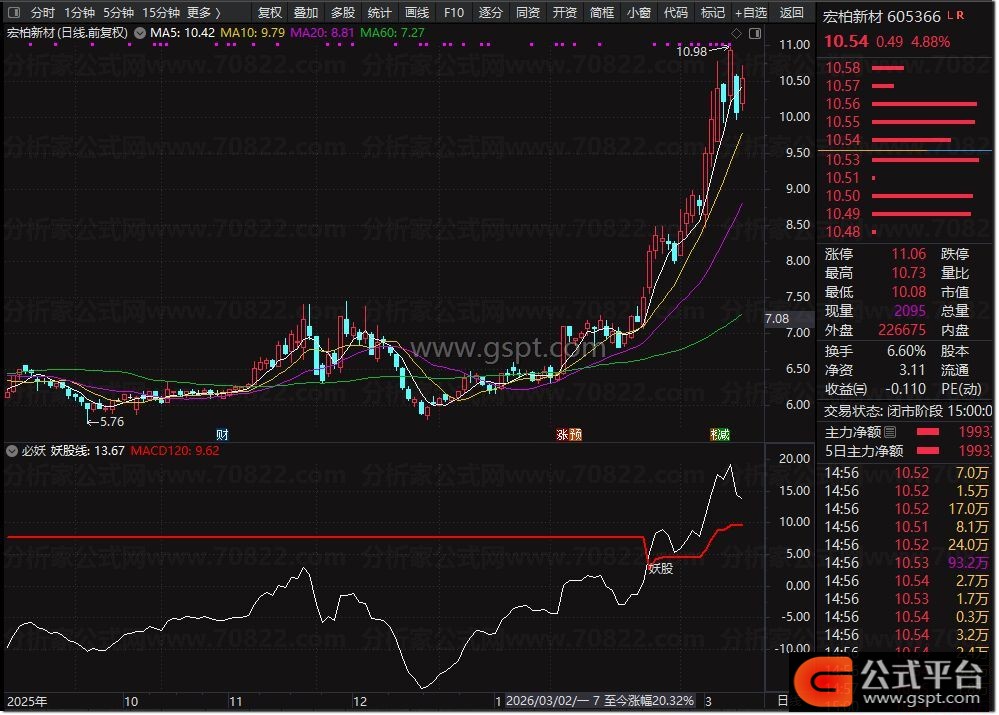Toggle 复权 price adjustment
999x715 pixels.
coord(270,13)
